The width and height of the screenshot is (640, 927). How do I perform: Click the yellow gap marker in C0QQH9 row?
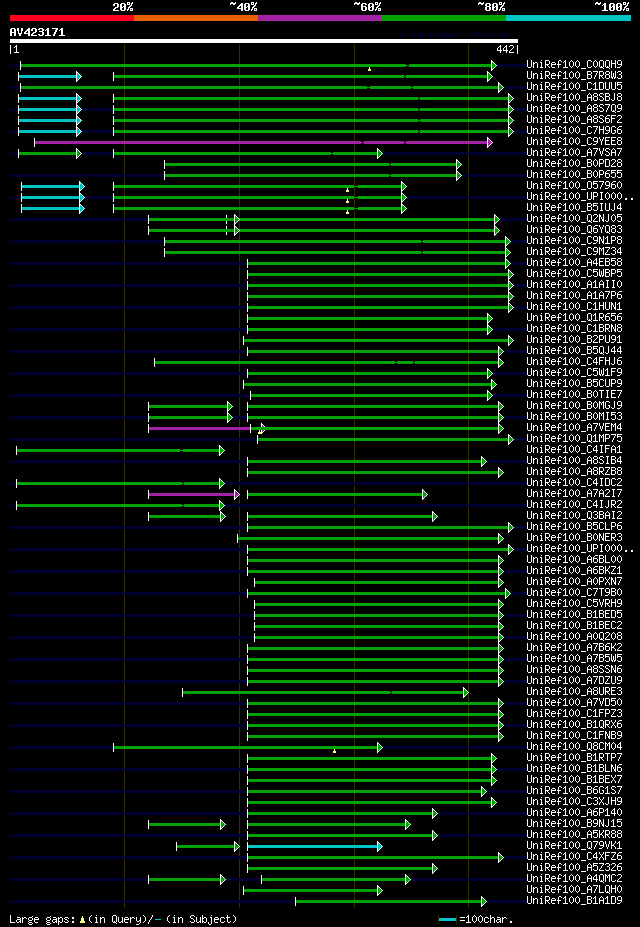(369, 69)
